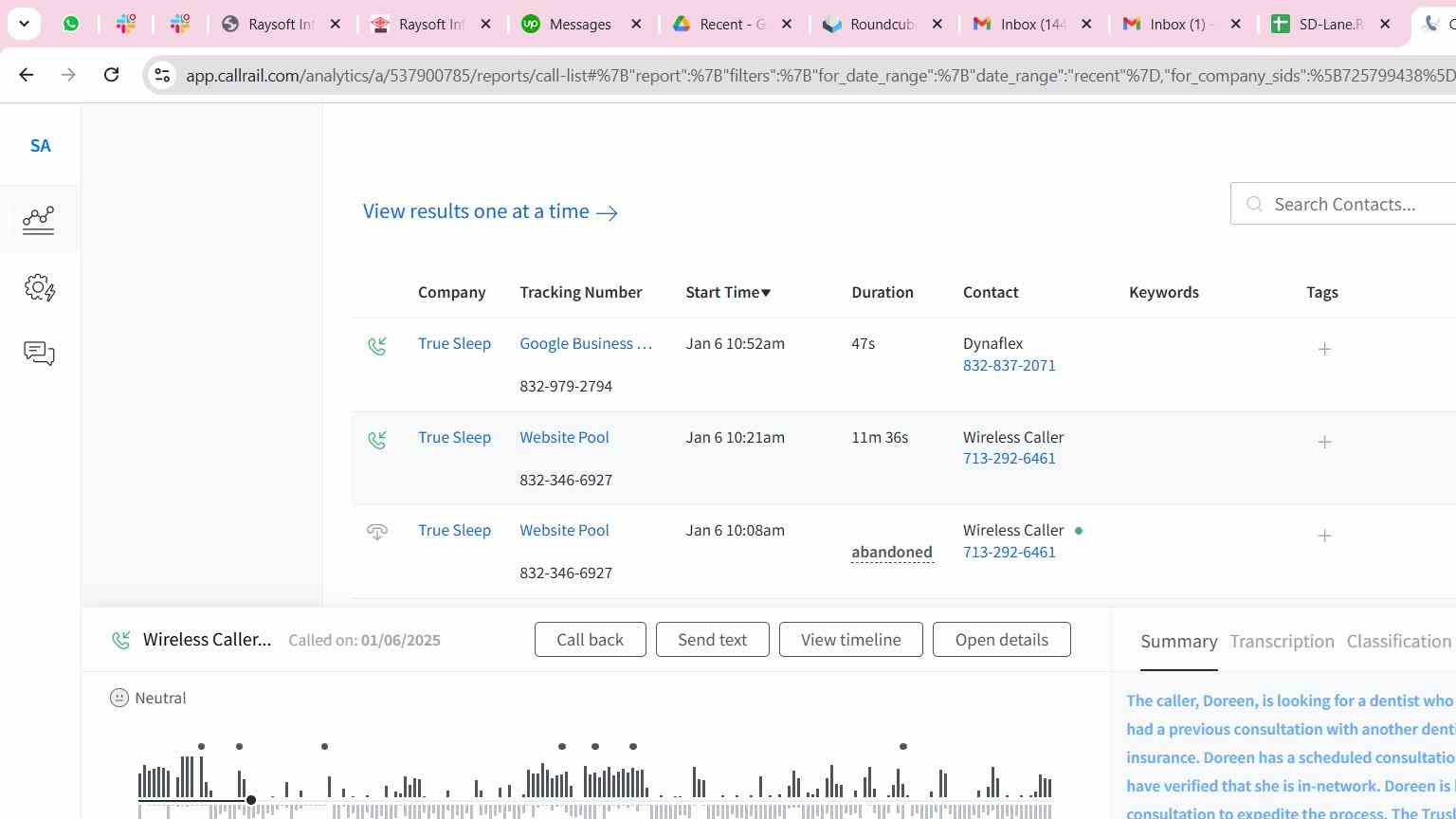Open True Sleep company in 10:21am row

(x=454, y=437)
